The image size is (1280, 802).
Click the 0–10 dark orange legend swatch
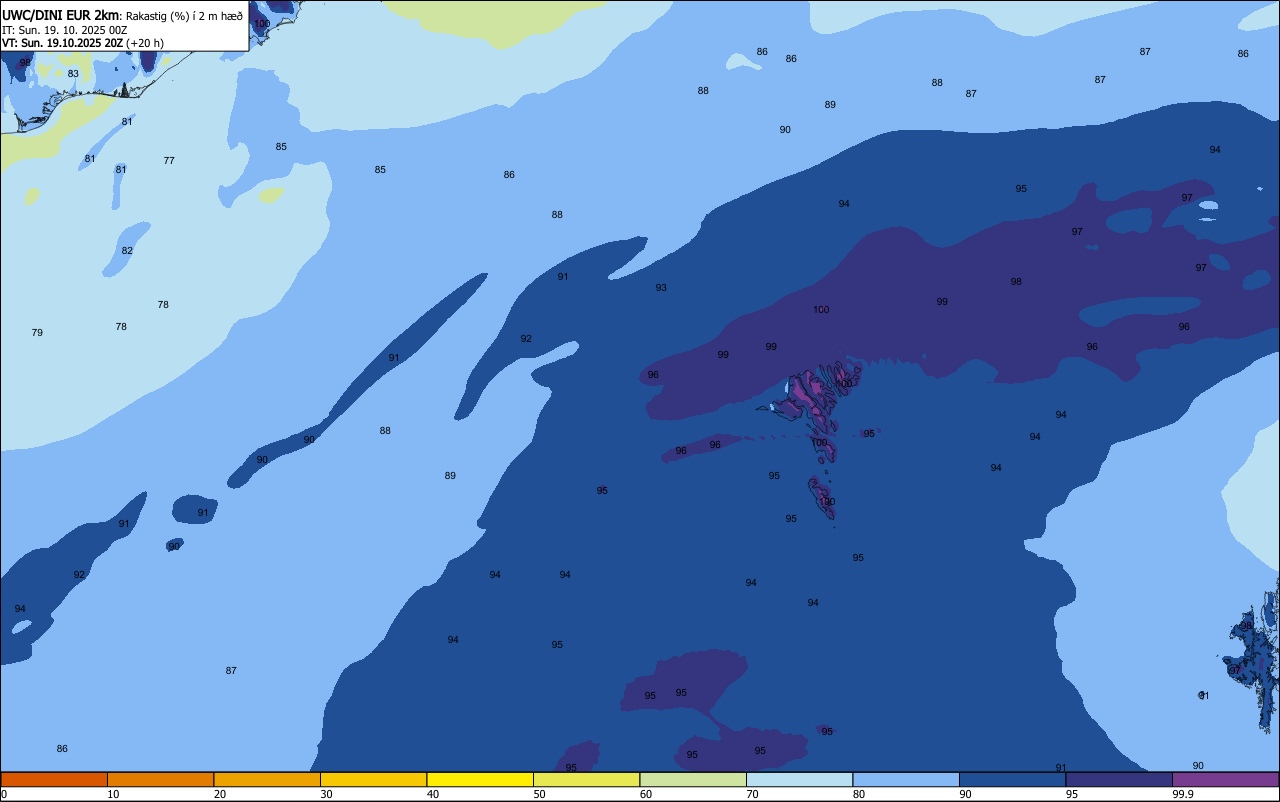[54, 779]
